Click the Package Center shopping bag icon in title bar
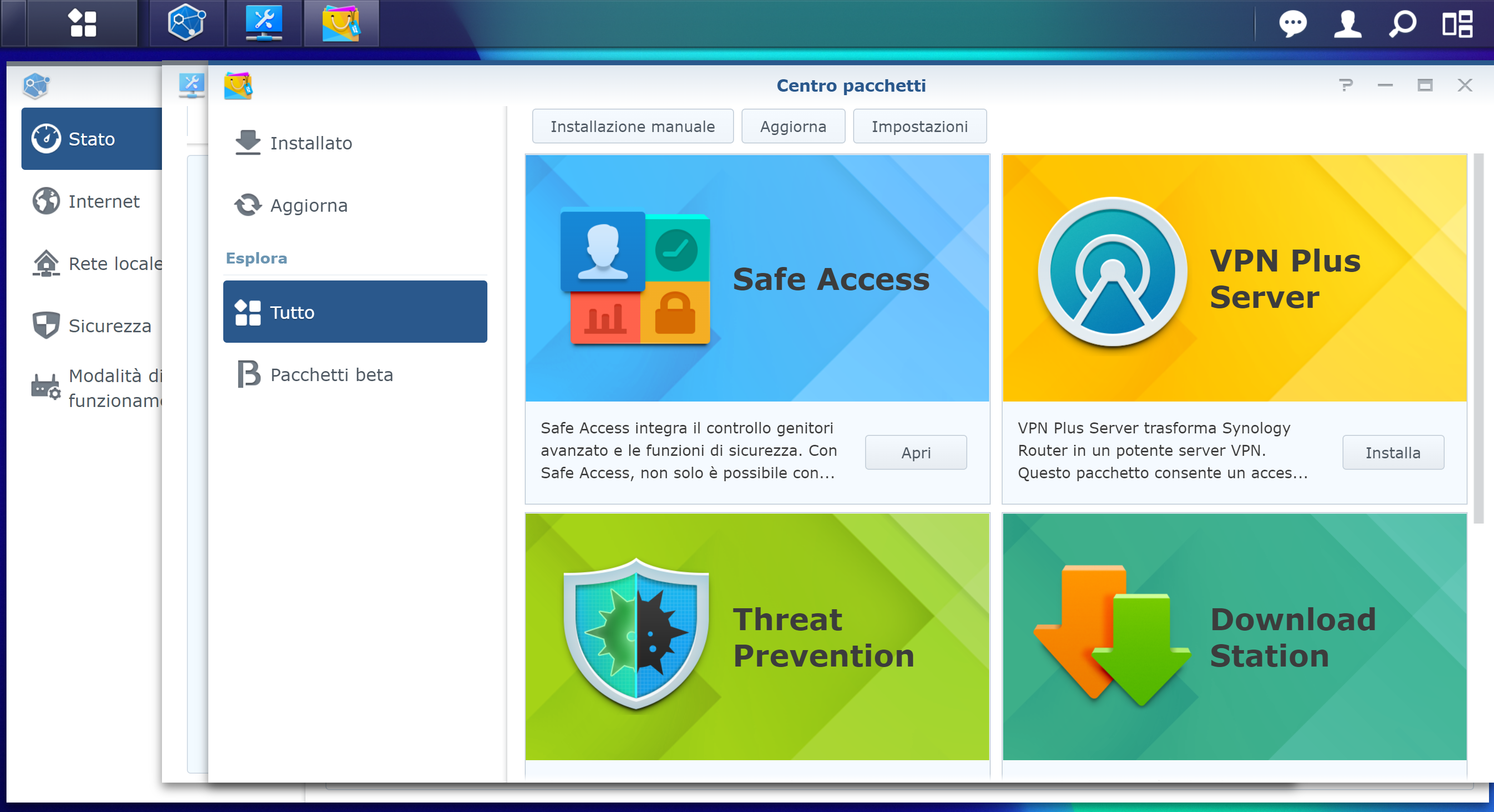 tap(238, 86)
